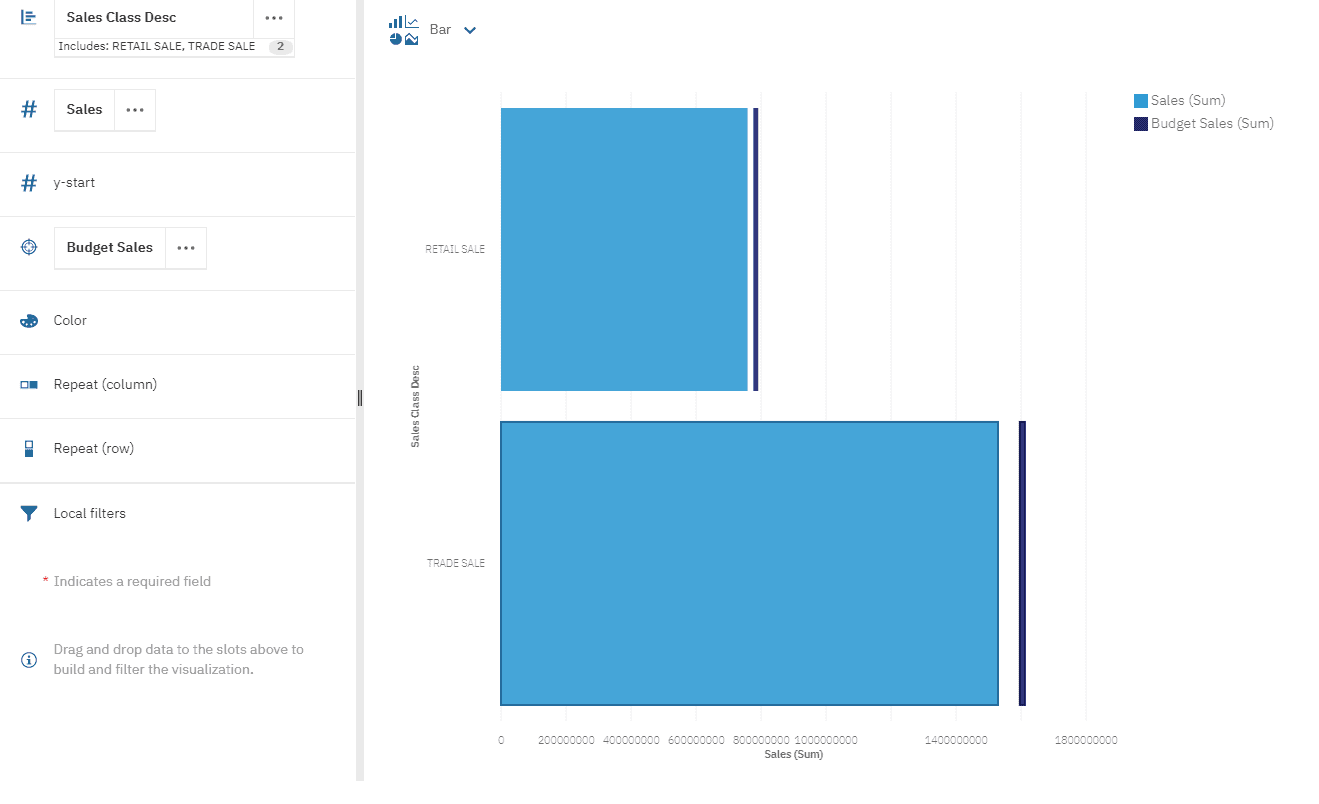Expand the Bar chart type dropdown arrow

(470, 30)
